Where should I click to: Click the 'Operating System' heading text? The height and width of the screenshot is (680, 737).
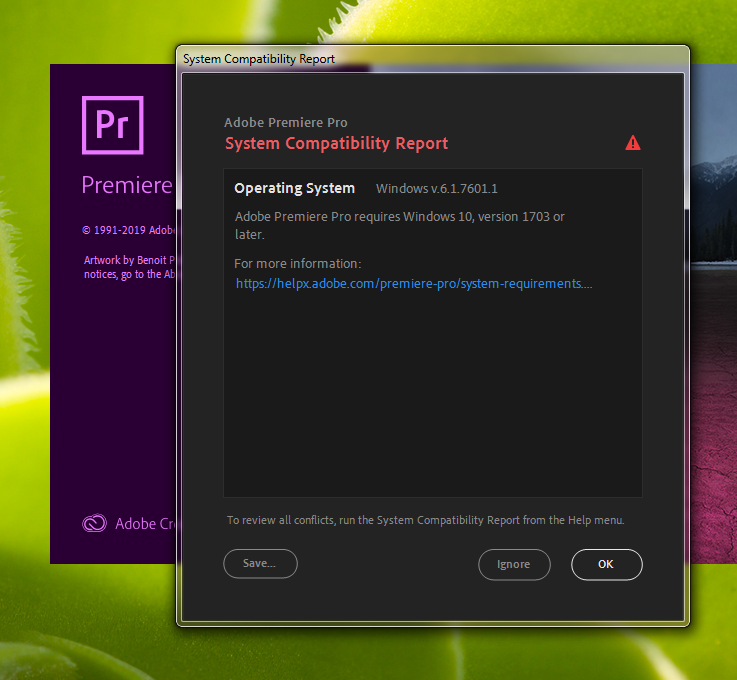[294, 188]
